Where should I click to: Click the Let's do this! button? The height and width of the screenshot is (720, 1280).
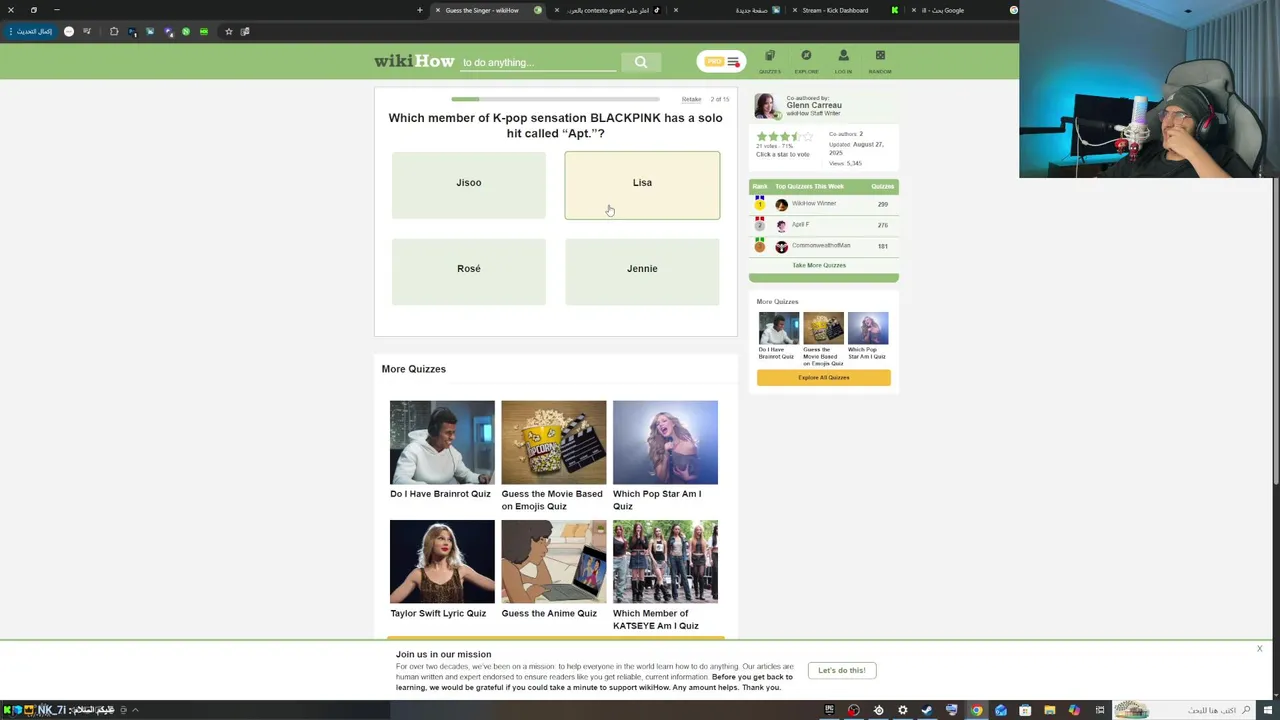[x=842, y=670]
